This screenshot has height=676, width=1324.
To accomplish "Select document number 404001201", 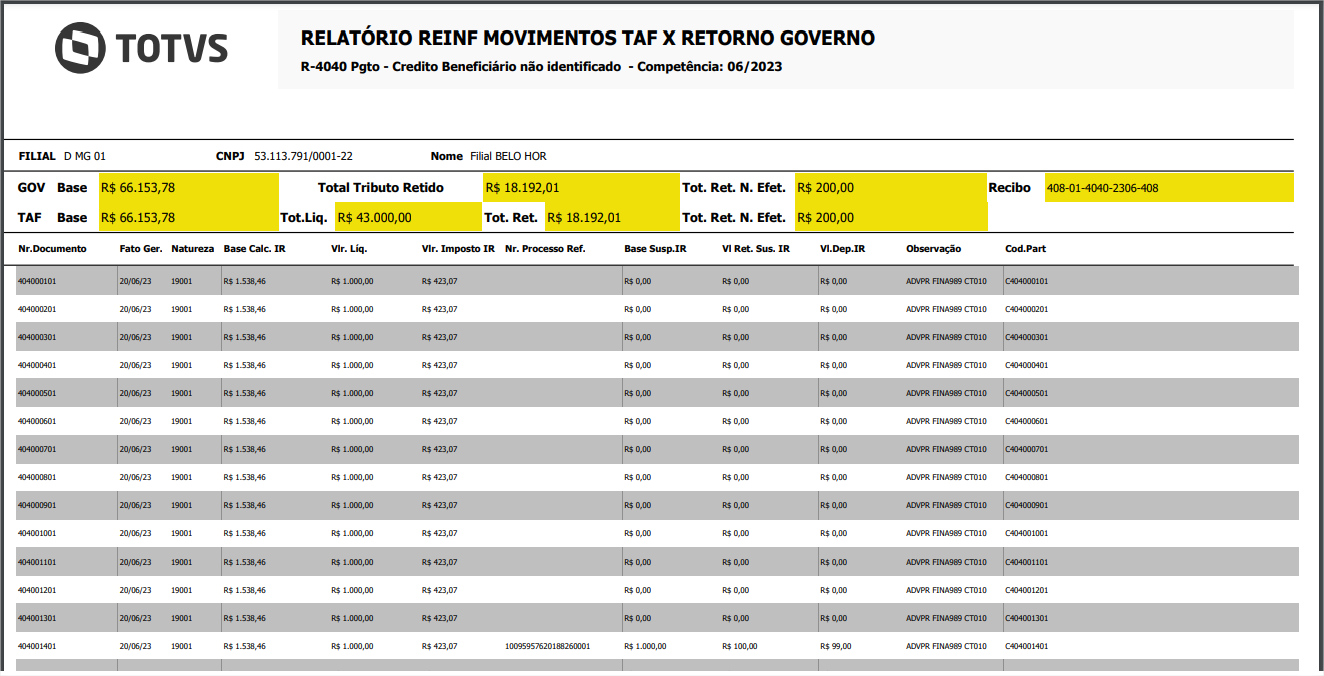I will [37, 591].
